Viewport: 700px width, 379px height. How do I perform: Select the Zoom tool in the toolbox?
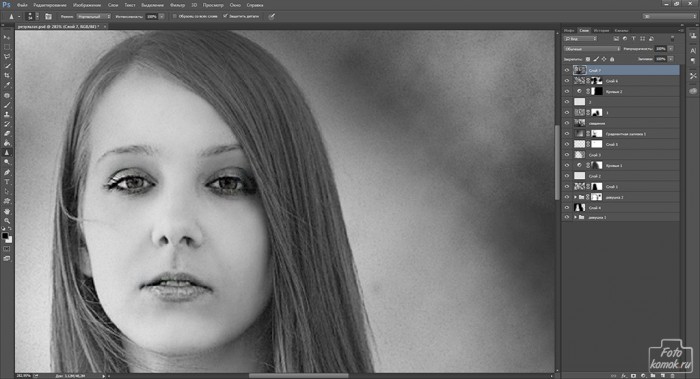(x=7, y=221)
